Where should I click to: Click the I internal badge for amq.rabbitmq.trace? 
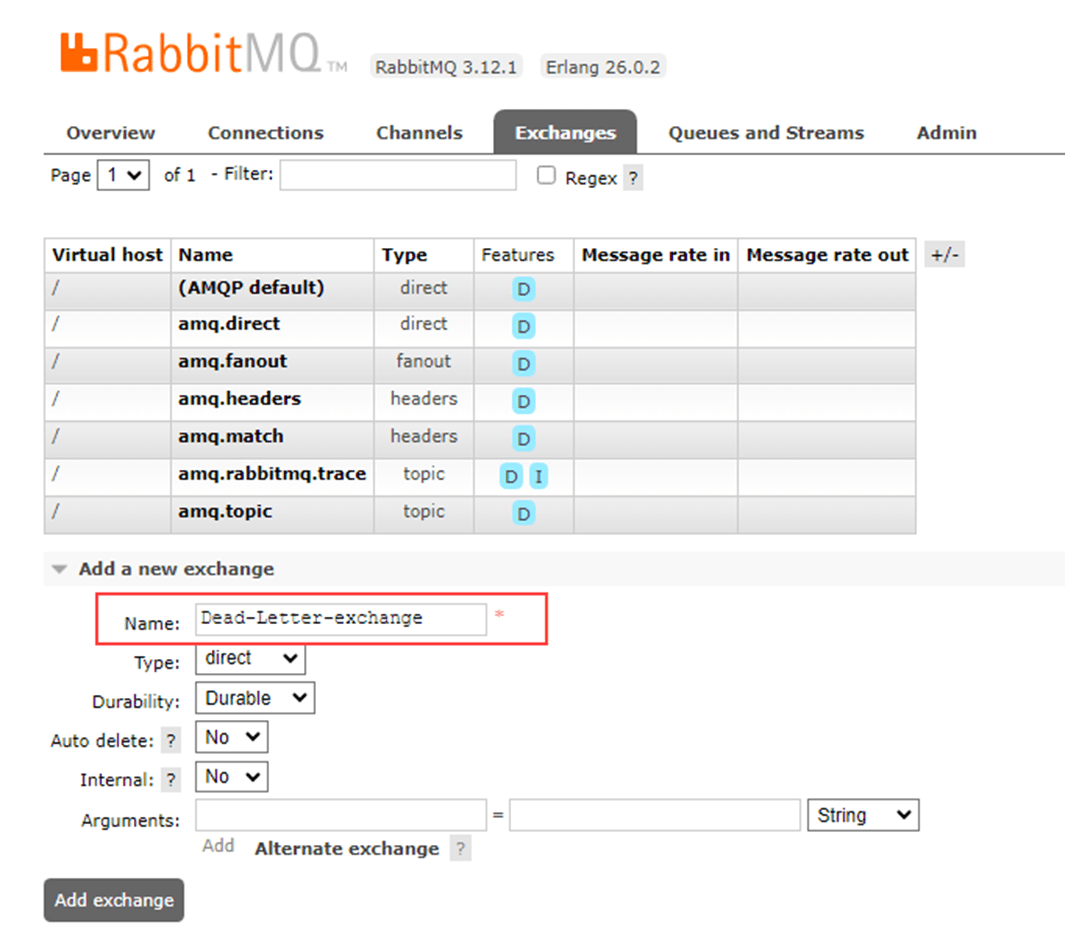(539, 477)
